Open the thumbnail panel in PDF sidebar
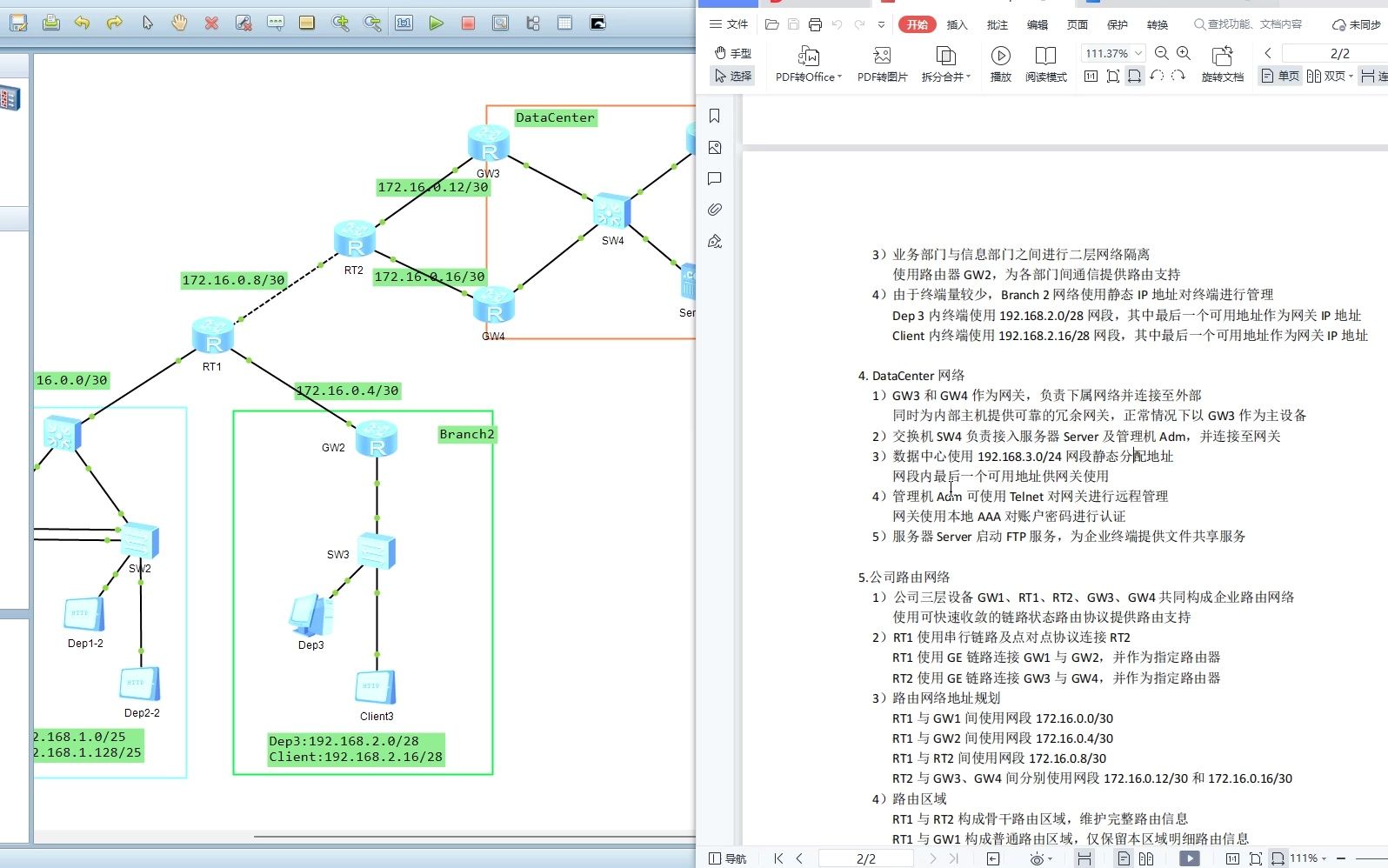 (x=715, y=147)
